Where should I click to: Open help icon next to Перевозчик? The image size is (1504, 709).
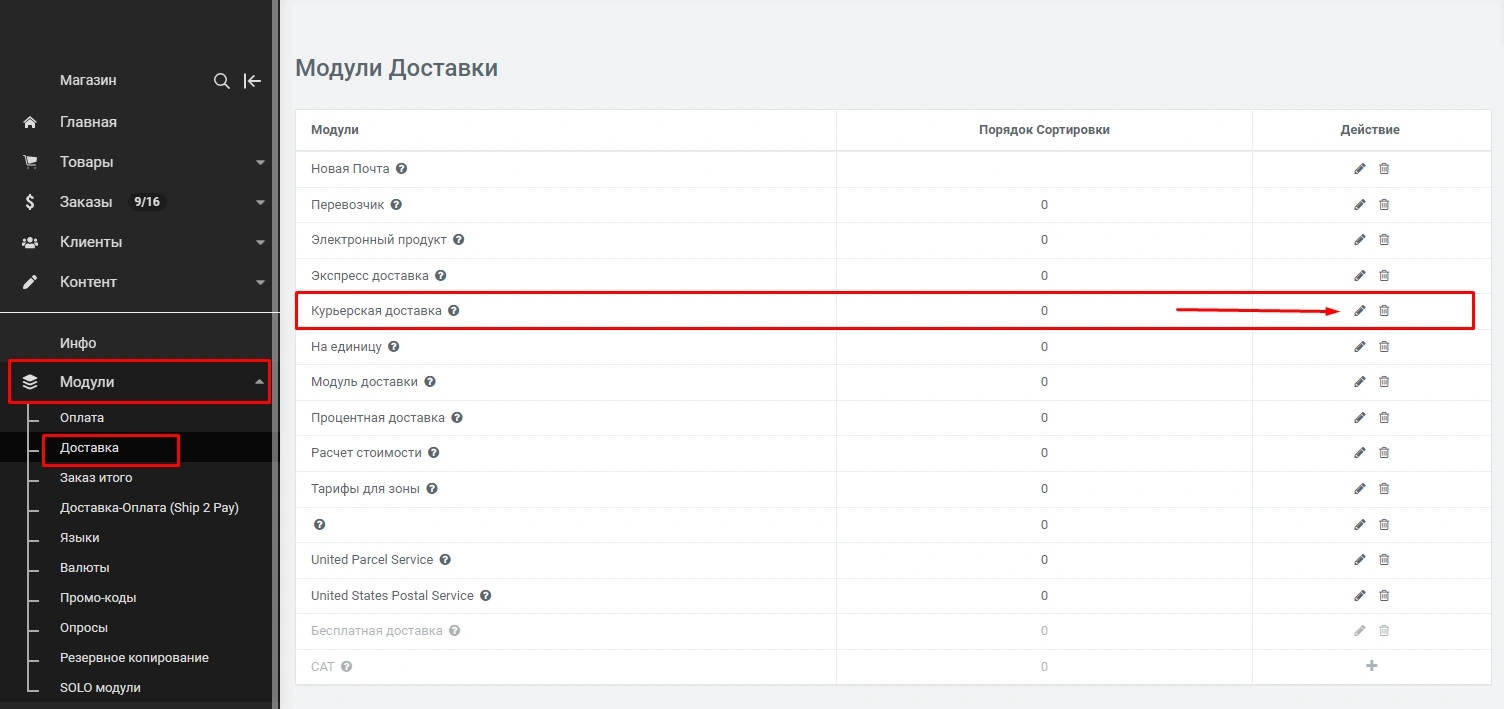[x=396, y=205]
